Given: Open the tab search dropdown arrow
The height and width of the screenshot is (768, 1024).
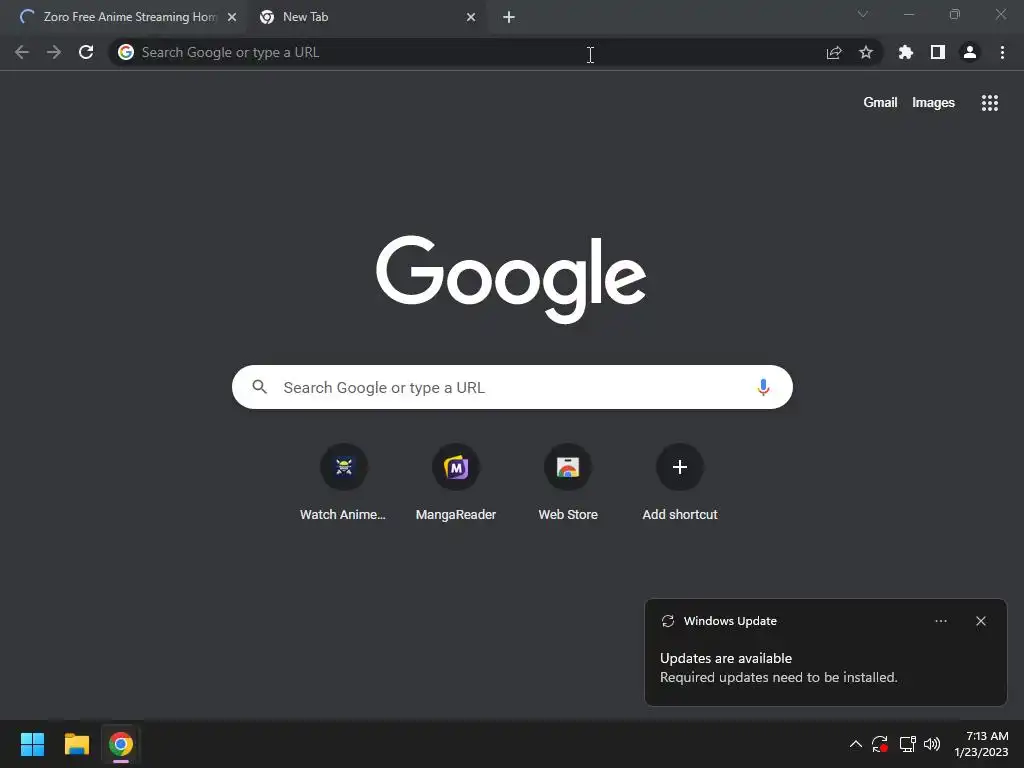Looking at the screenshot, I should pyautogui.click(x=863, y=14).
